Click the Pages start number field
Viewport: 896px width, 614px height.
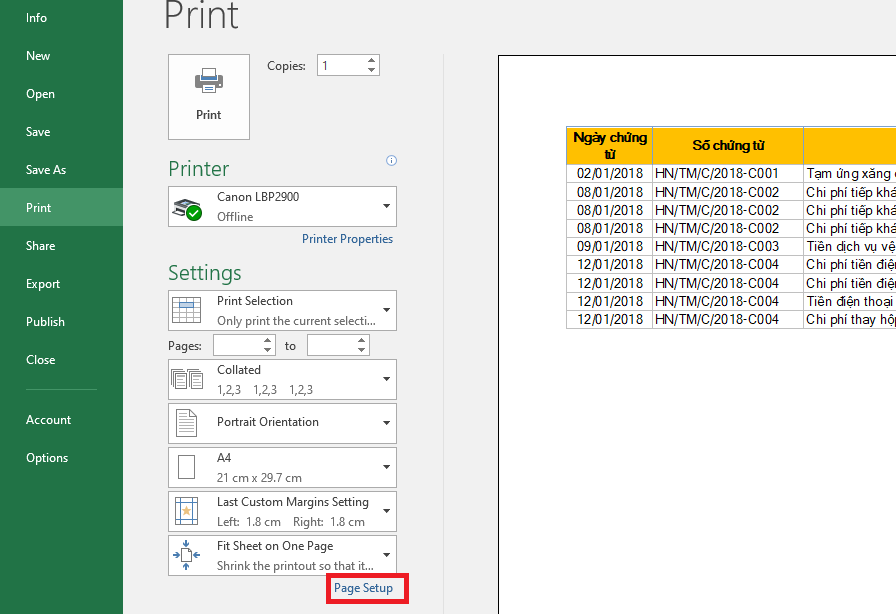tap(237, 345)
